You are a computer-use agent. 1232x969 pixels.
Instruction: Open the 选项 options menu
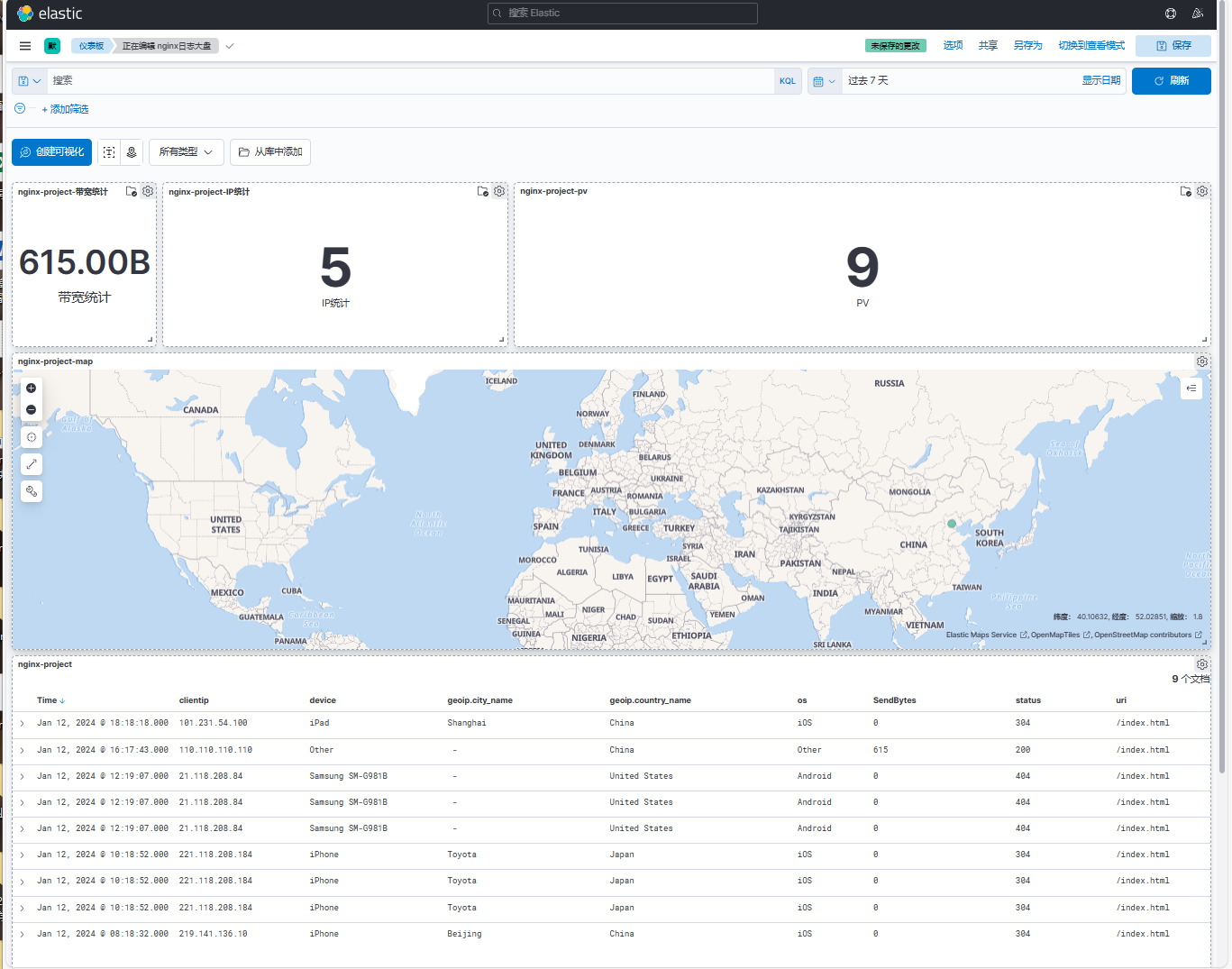(x=953, y=46)
